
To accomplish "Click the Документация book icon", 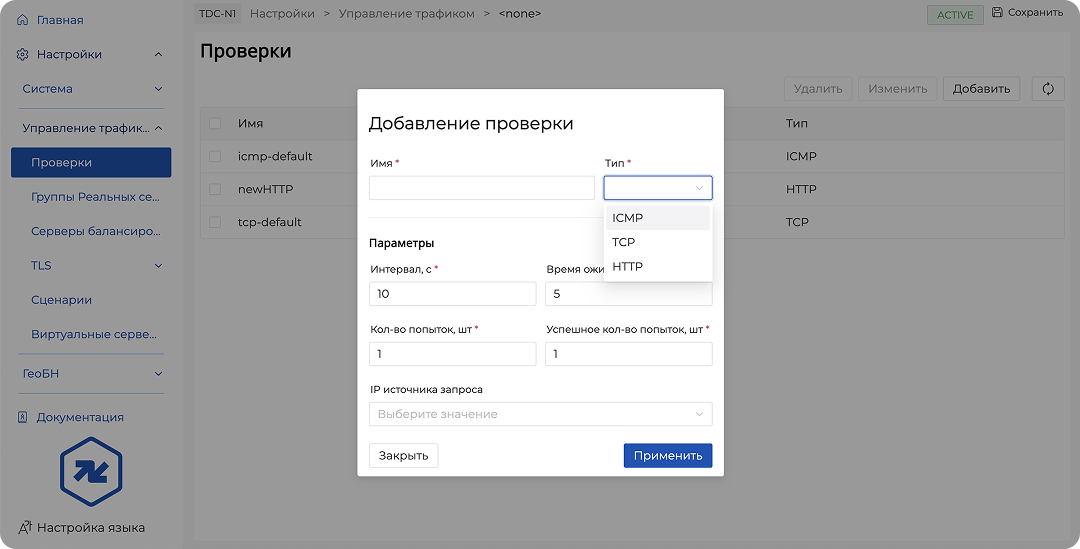I will click(23, 417).
